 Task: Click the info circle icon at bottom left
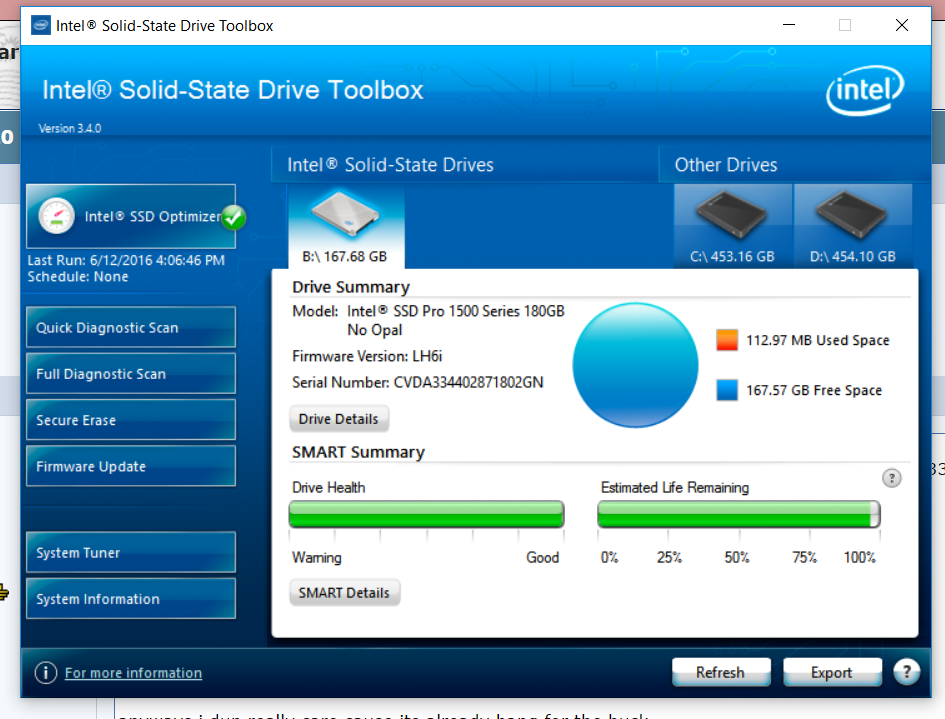[x=46, y=673]
